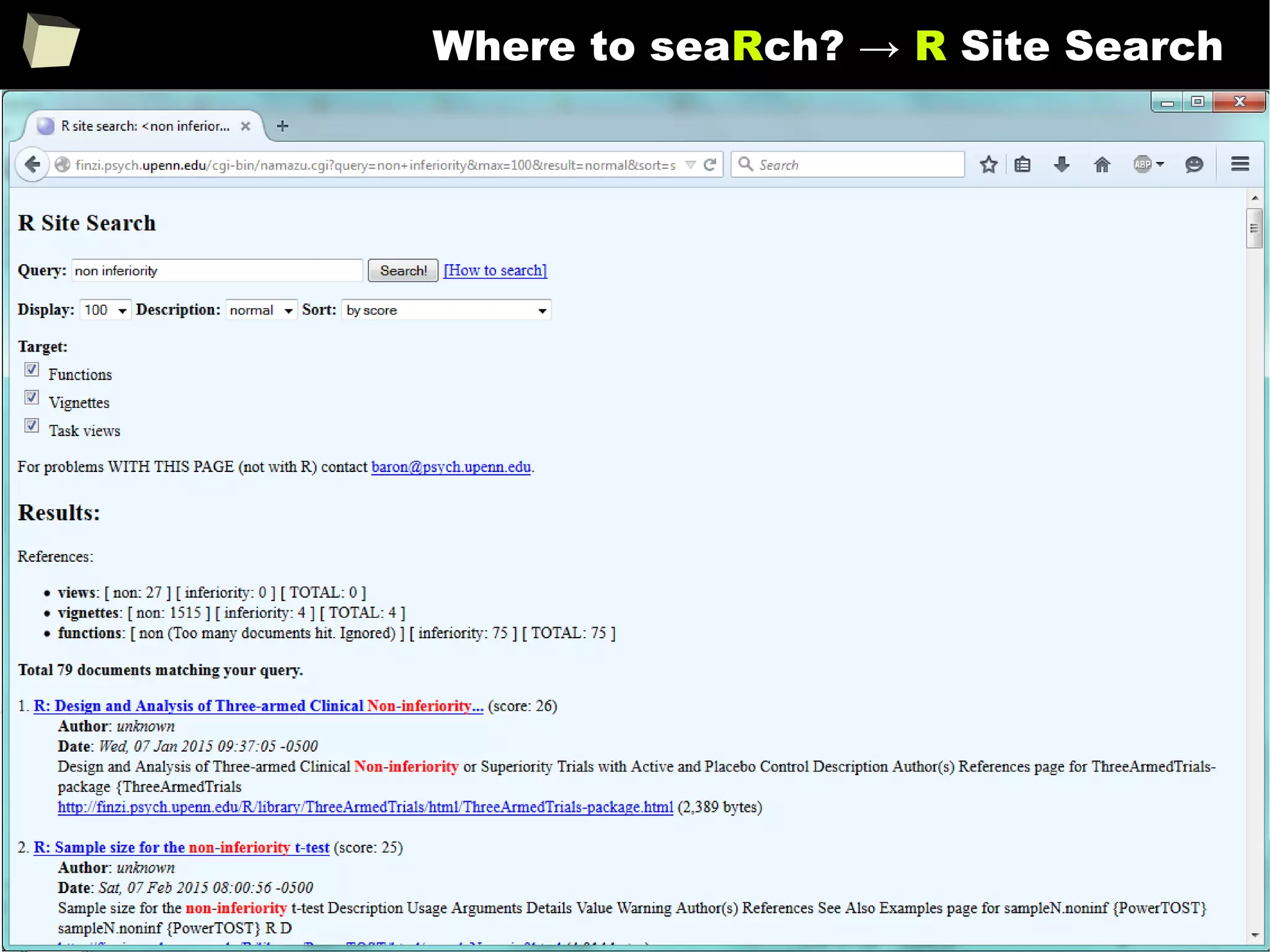1270x952 pixels.
Task: Open the Firefox hamburger menu
Action: tap(1240, 164)
